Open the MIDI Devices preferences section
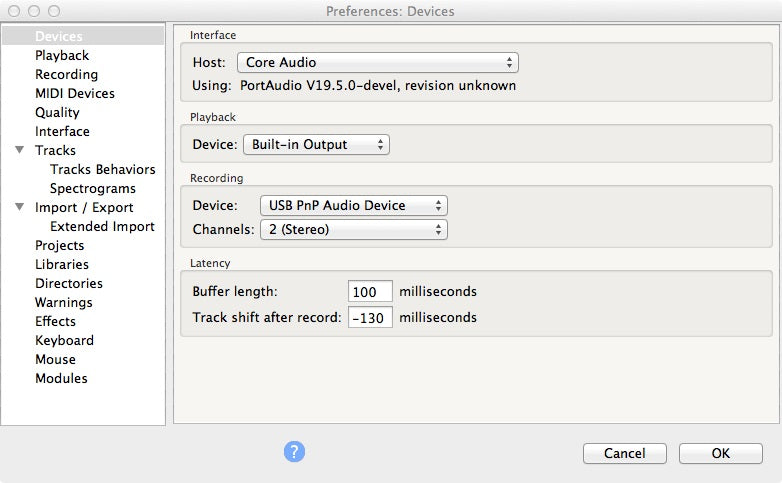The height and width of the screenshot is (483, 782). [75, 94]
